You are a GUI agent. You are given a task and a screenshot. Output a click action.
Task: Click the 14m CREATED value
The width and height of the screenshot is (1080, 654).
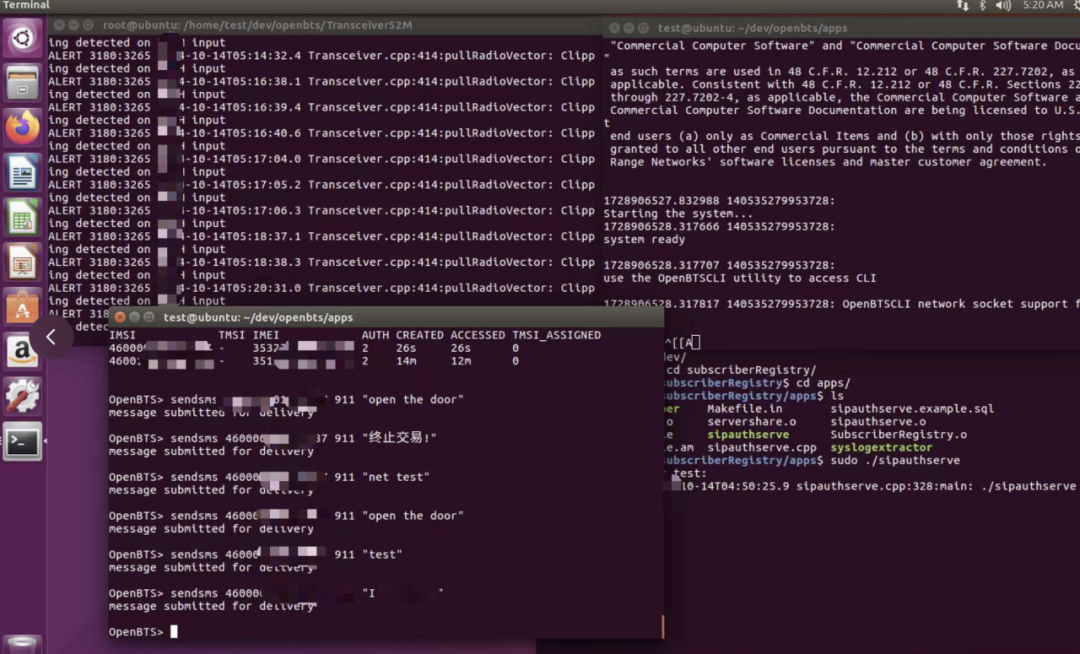[406, 361]
